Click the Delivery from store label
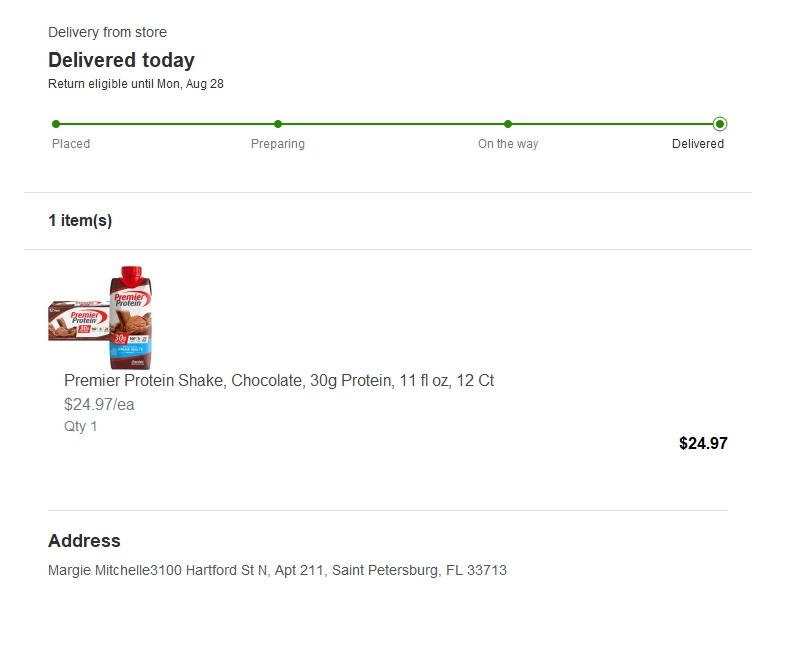This screenshot has width=800, height=646. [x=107, y=32]
